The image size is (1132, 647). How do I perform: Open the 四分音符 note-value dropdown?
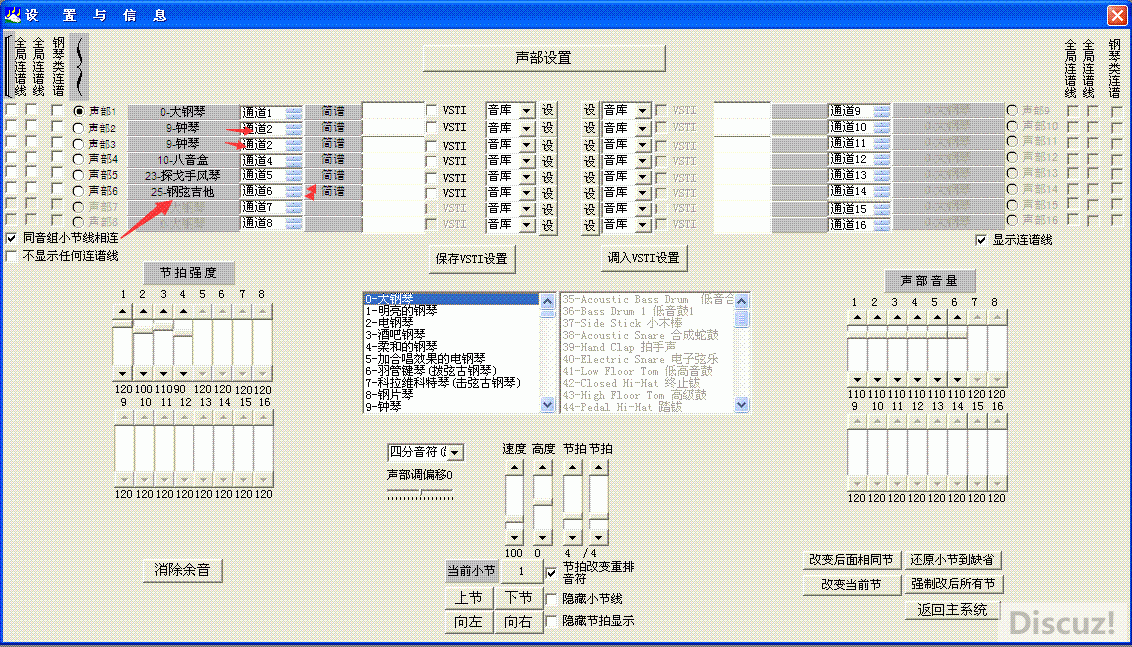pos(456,453)
